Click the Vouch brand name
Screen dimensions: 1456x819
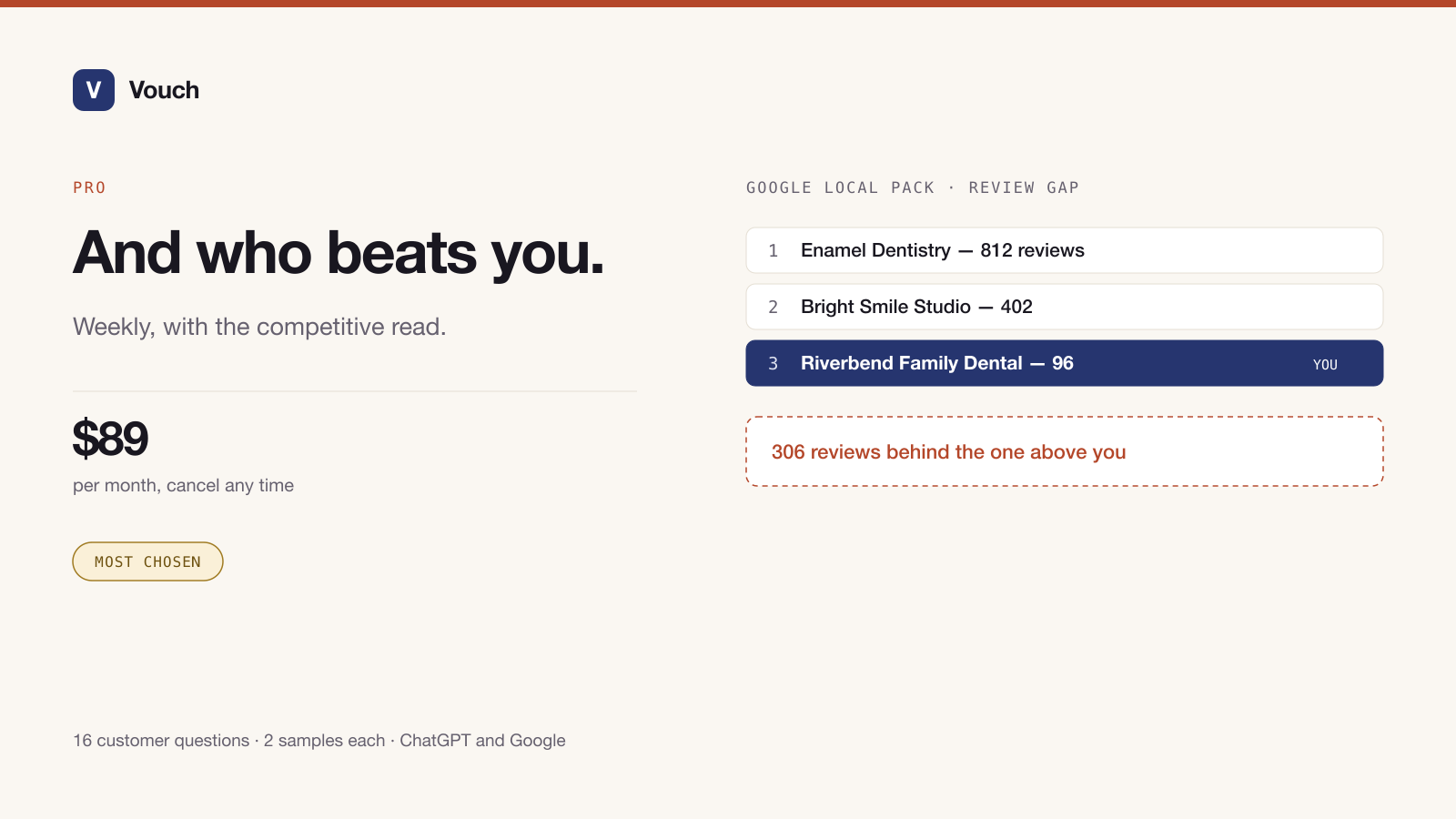(164, 90)
